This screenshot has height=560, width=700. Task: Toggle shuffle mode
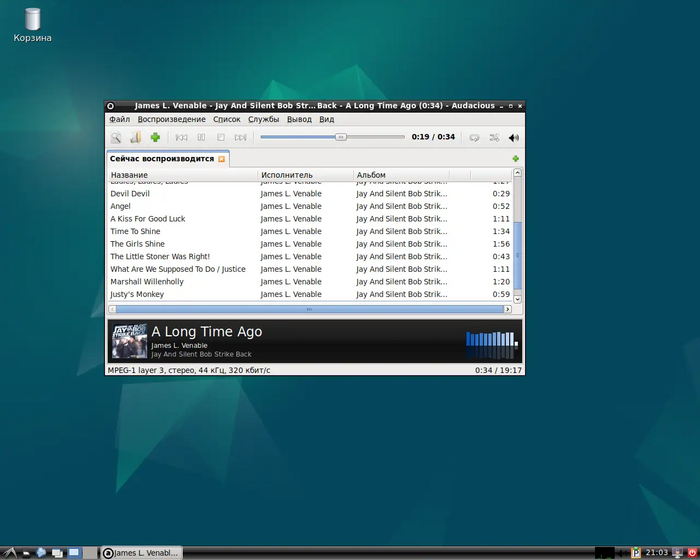point(494,138)
